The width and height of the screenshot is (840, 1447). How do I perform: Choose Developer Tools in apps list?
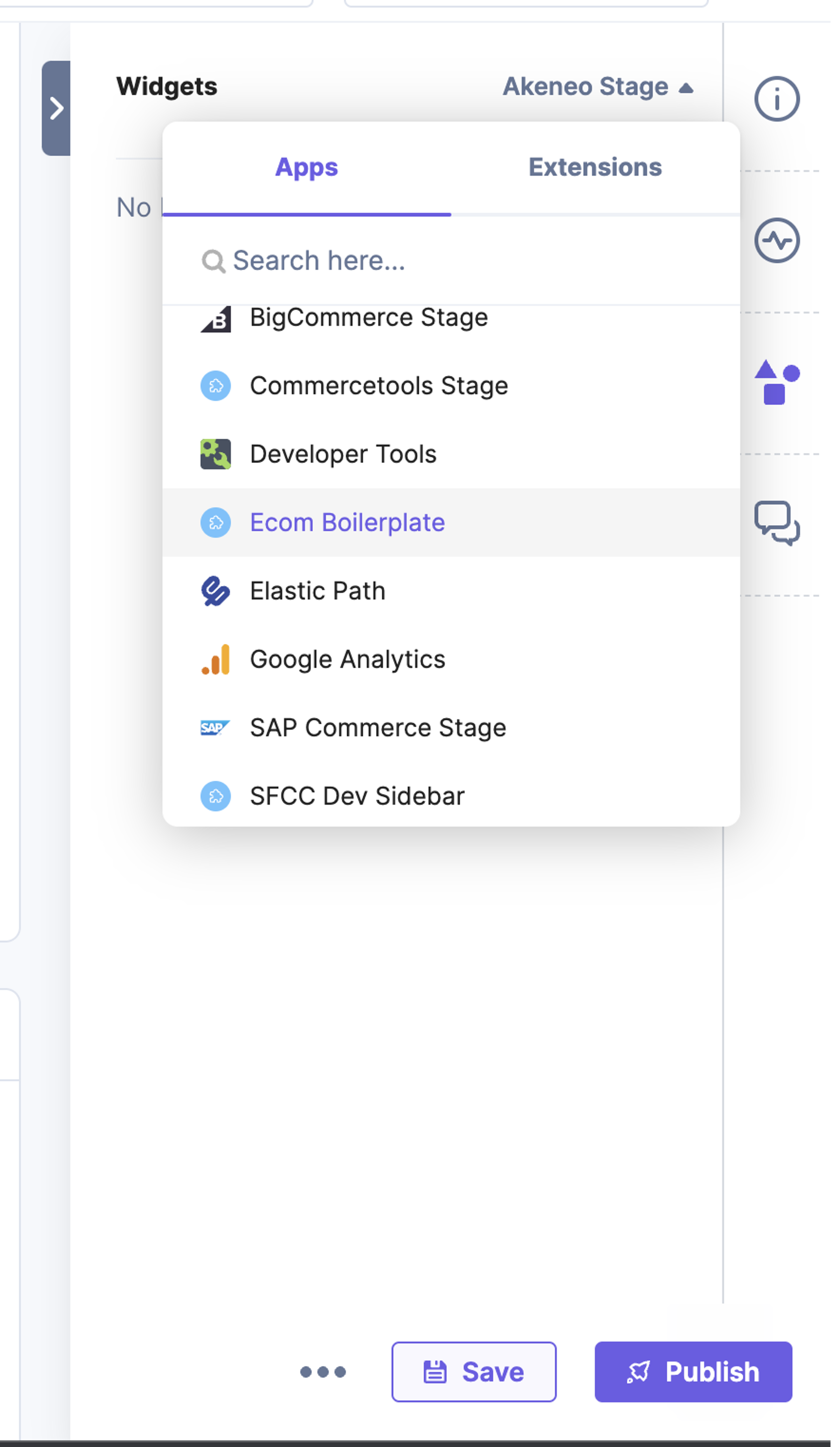(451, 454)
